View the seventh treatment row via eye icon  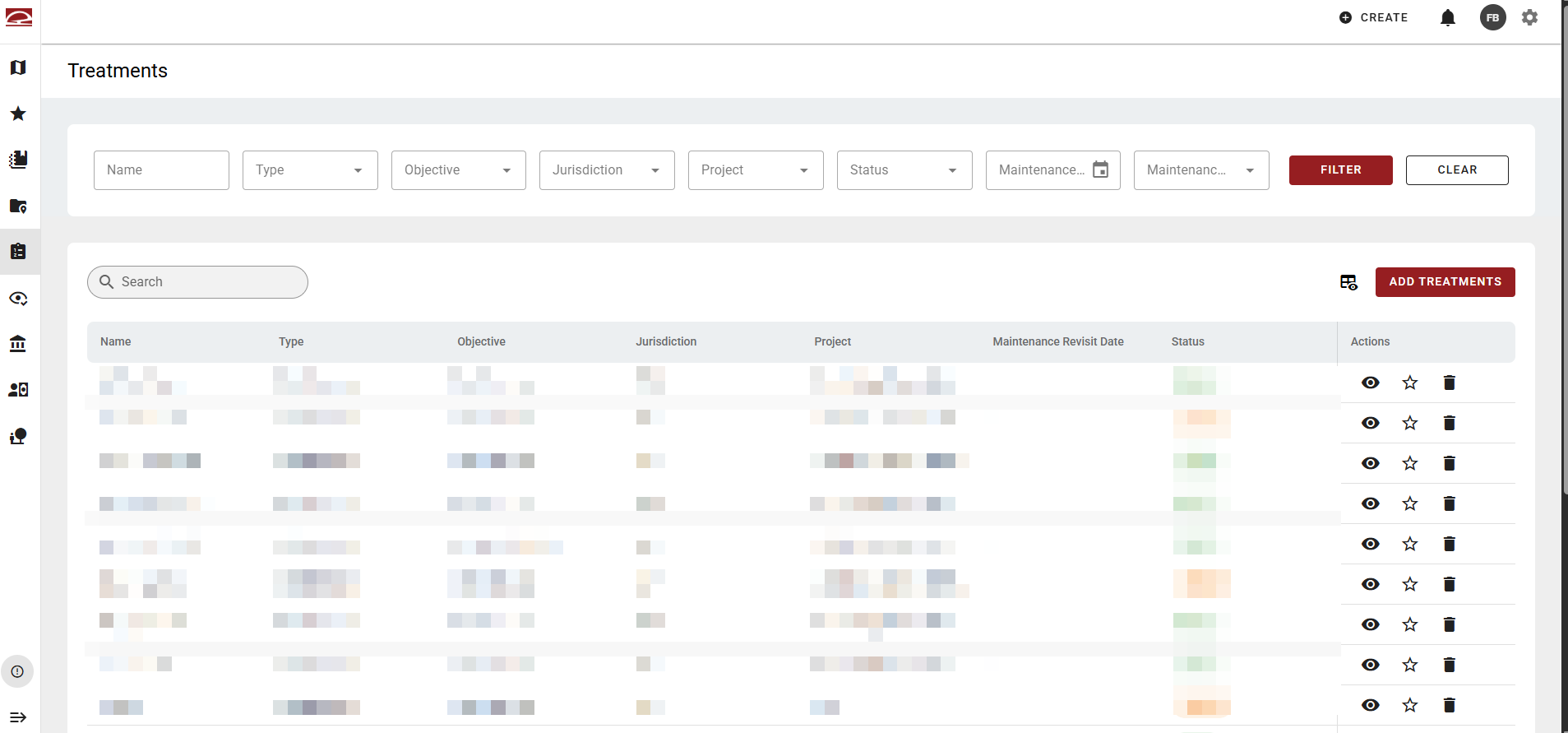coord(1371,624)
